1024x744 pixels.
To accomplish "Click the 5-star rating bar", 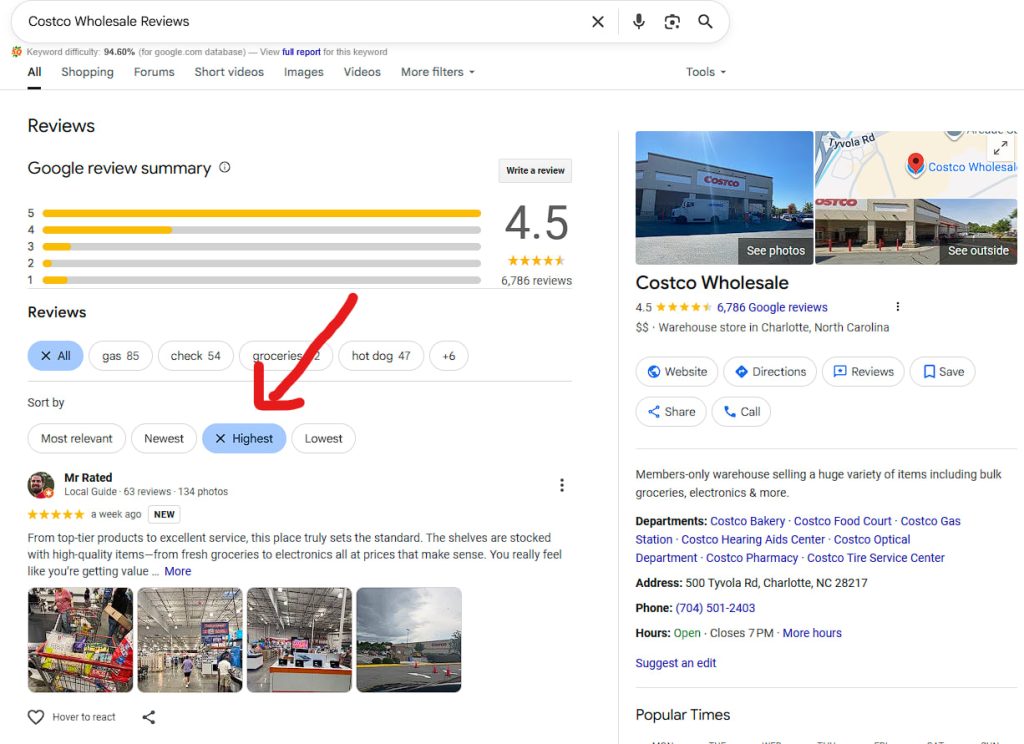I will [261, 213].
